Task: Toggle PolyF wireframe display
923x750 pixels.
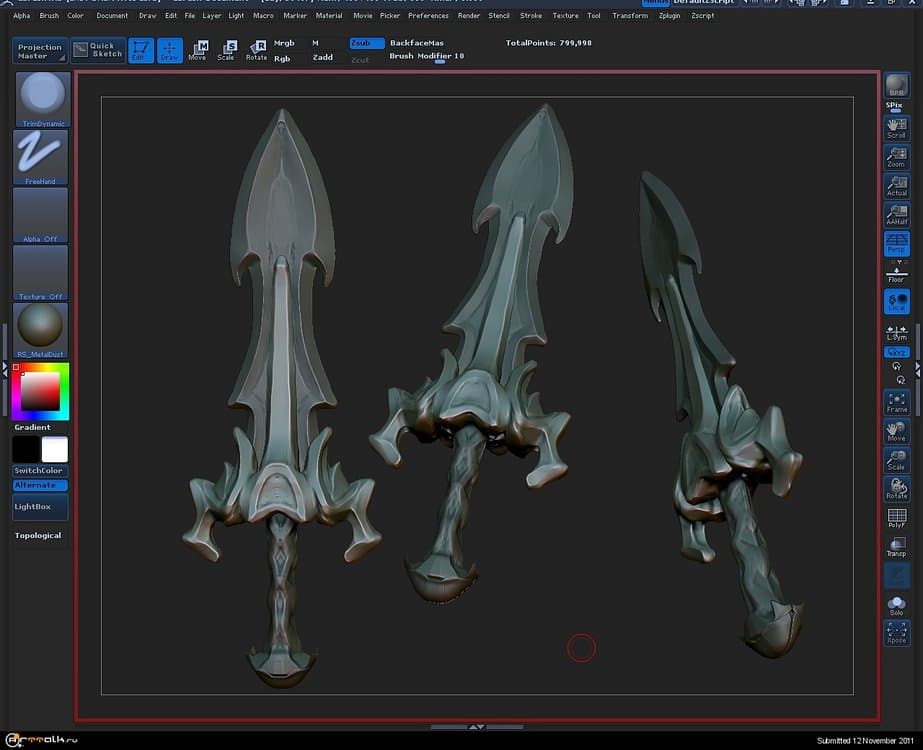Action: pyautogui.click(x=896, y=518)
